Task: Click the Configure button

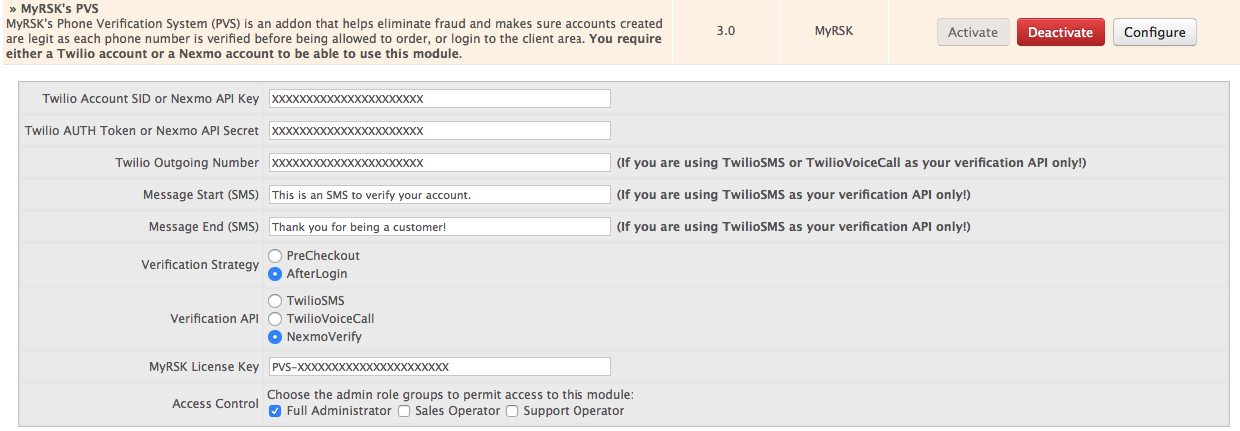Action: [x=1154, y=32]
